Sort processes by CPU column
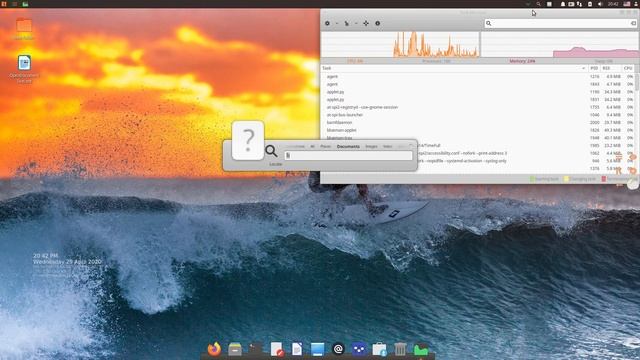 click(628, 68)
